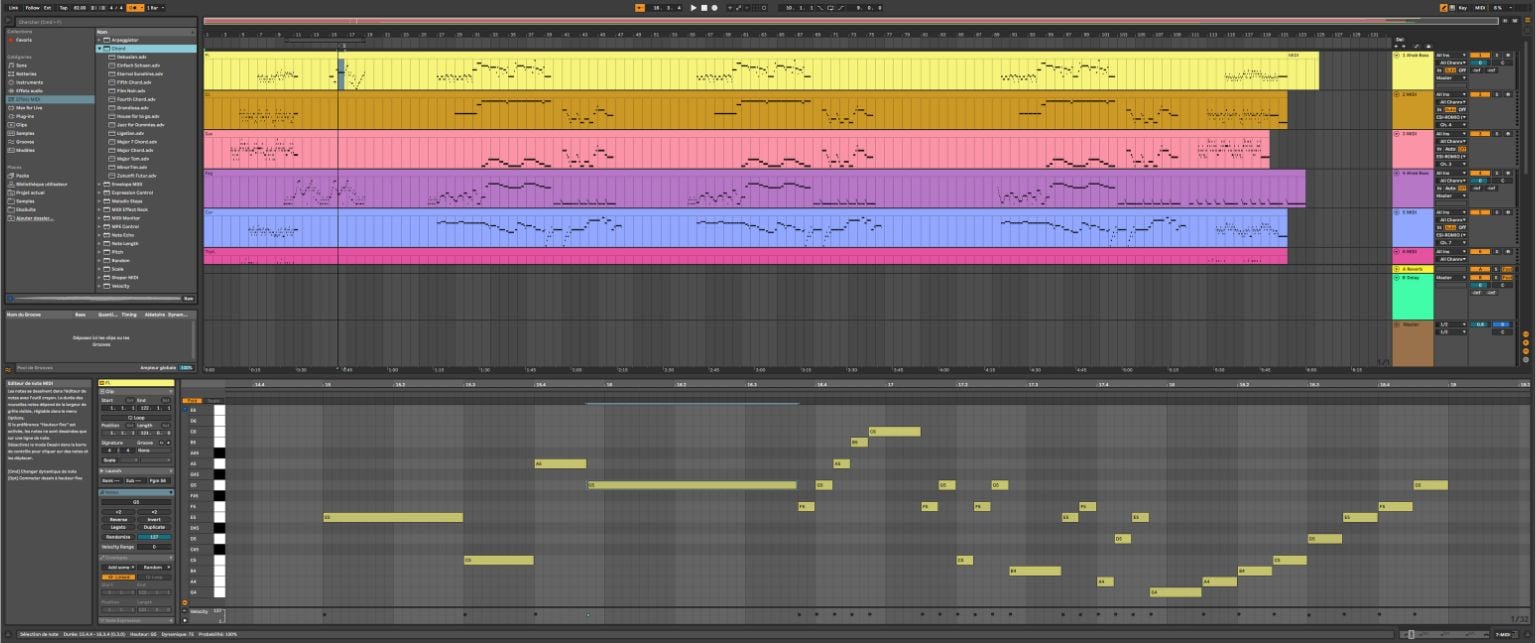Open the Clips category
The image size is (1536, 643).
[x=22, y=124]
